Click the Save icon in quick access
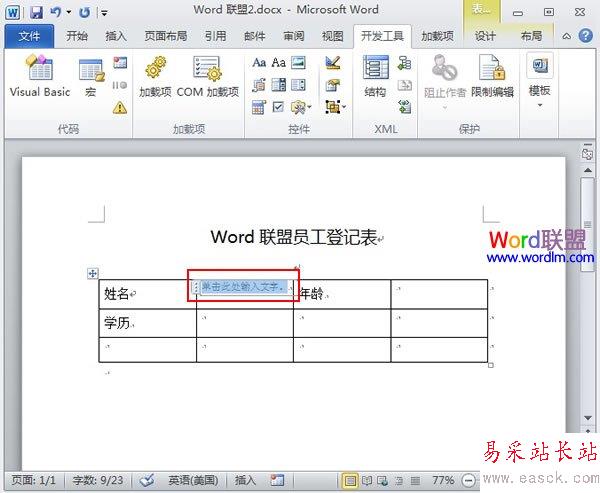Screen dimensions: 600x493 point(36,13)
